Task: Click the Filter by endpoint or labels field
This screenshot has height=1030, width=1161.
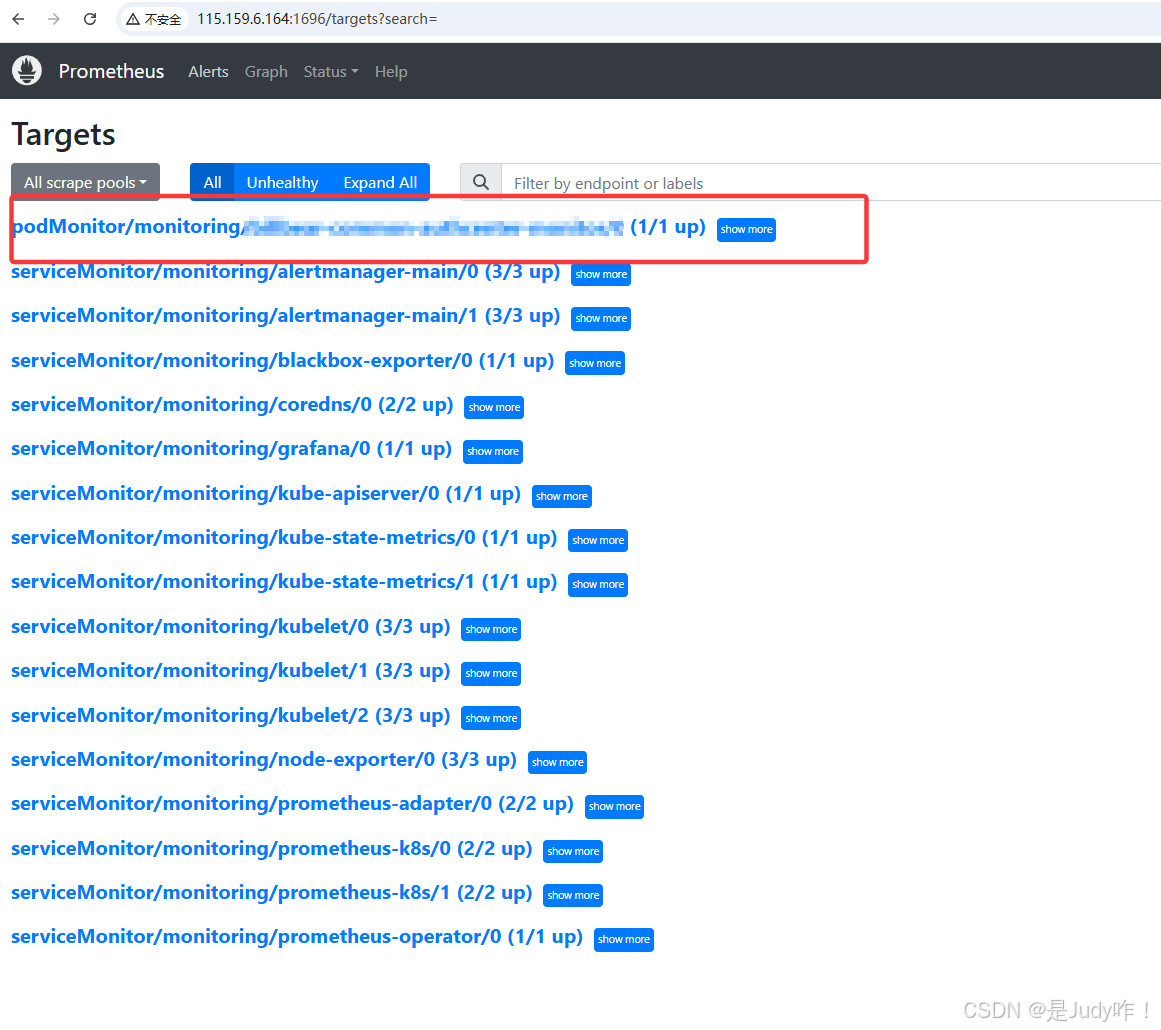Action: pos(831,182)
